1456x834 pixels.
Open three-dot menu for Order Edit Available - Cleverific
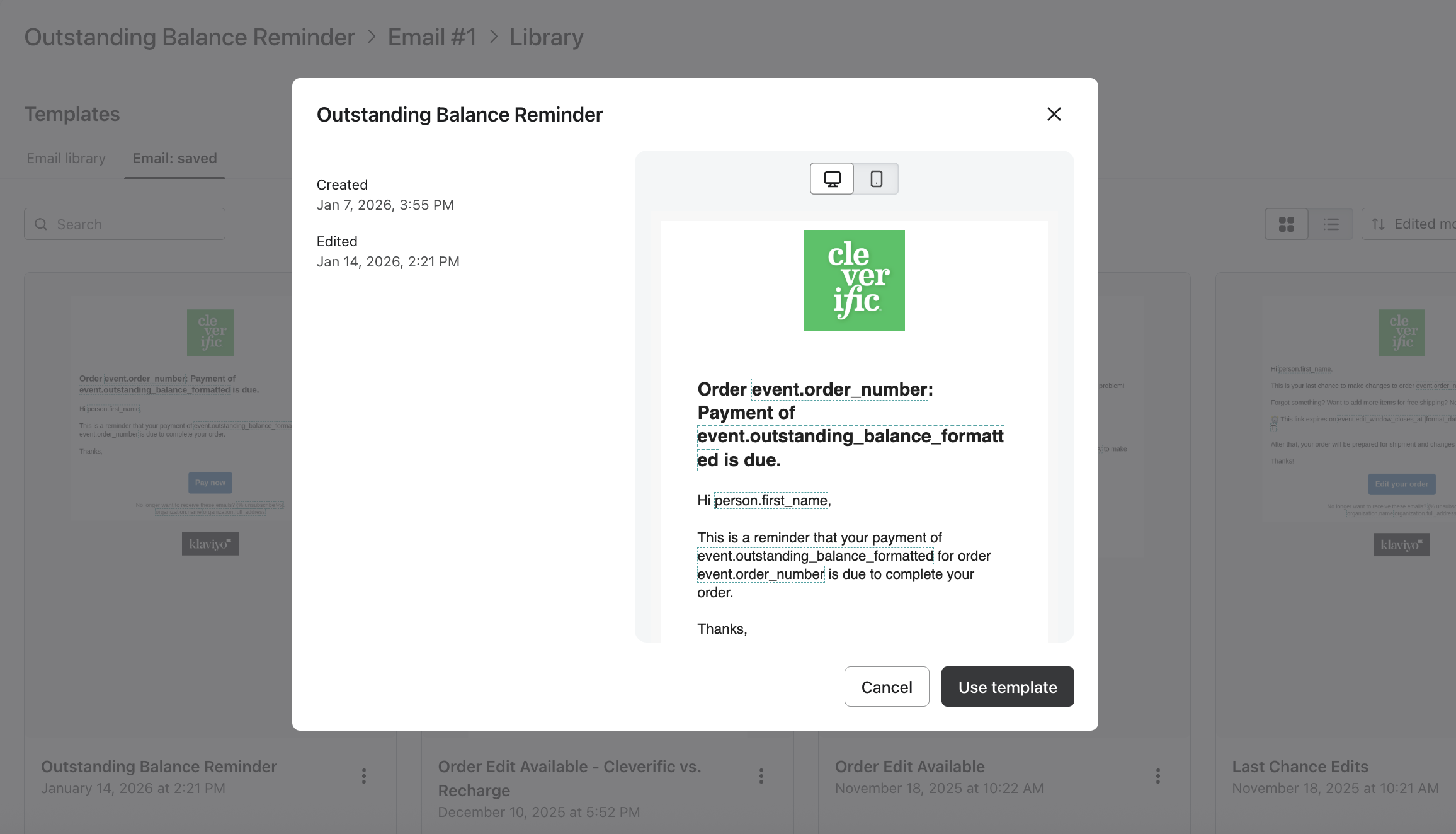761,776
